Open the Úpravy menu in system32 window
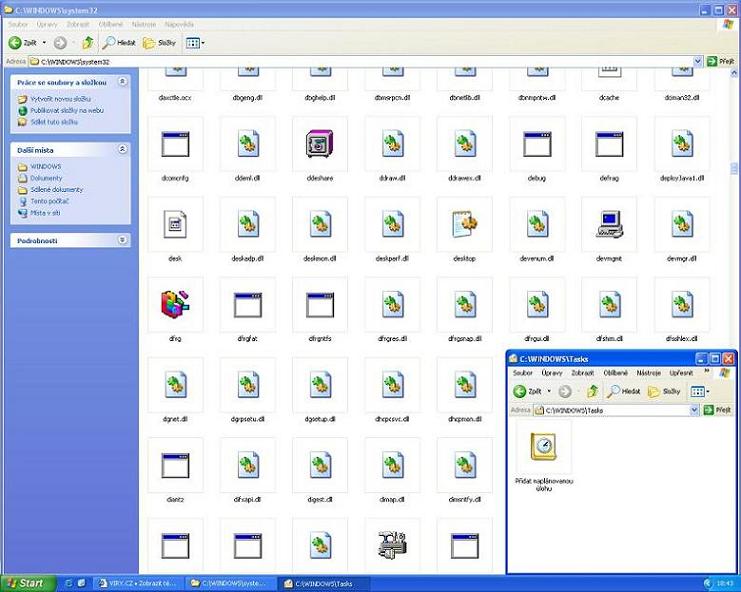 coord(47,24)
